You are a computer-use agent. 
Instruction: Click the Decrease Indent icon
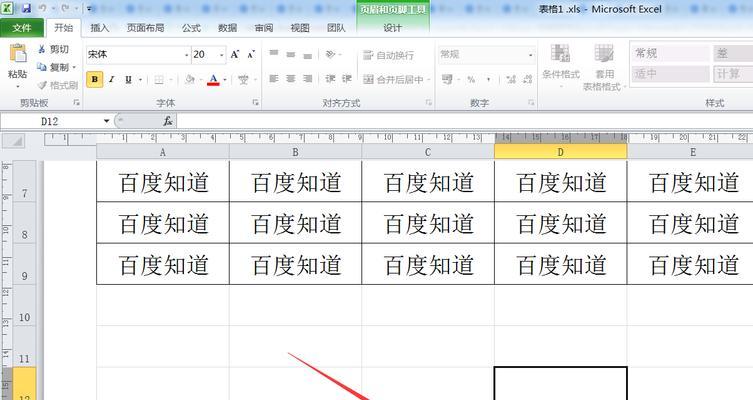coord(330,79)
